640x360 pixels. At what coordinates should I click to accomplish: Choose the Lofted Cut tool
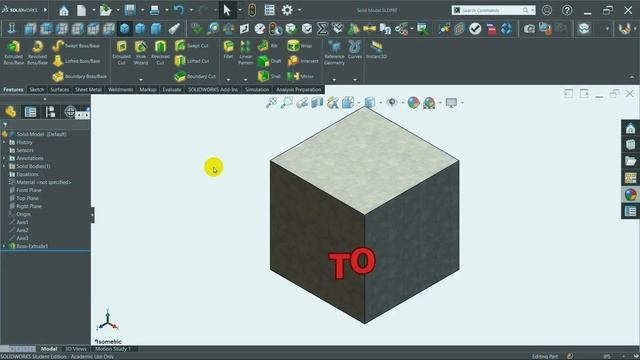pos(192,61)
